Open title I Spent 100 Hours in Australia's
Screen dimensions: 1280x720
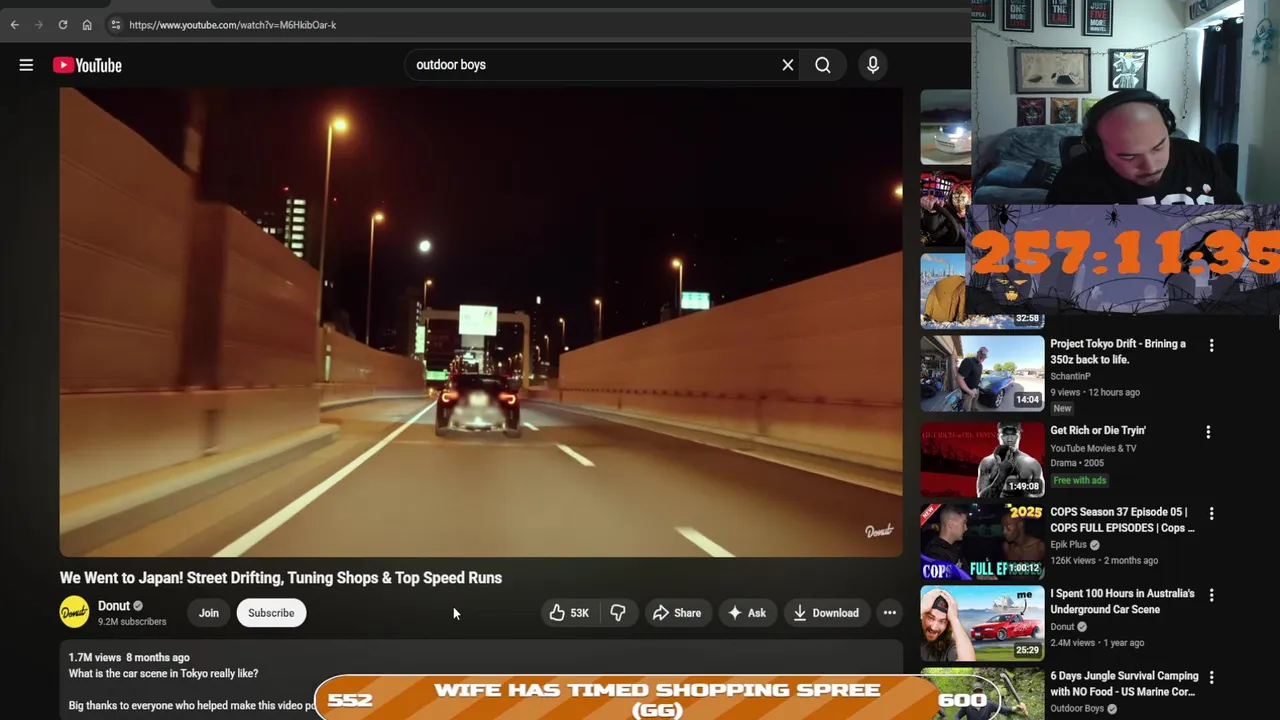click(1122, 601)
